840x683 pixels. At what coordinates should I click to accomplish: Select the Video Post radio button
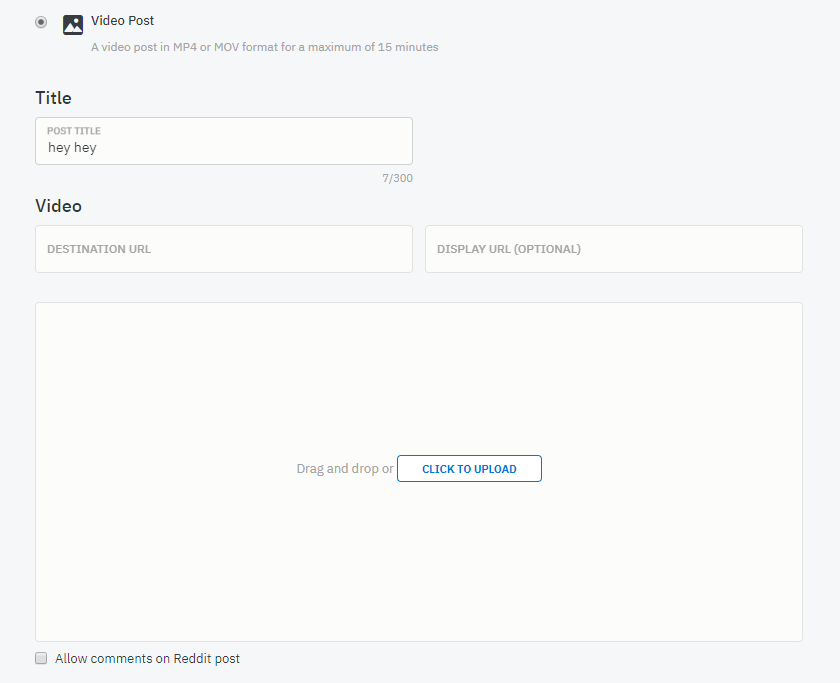pos(41,22)
